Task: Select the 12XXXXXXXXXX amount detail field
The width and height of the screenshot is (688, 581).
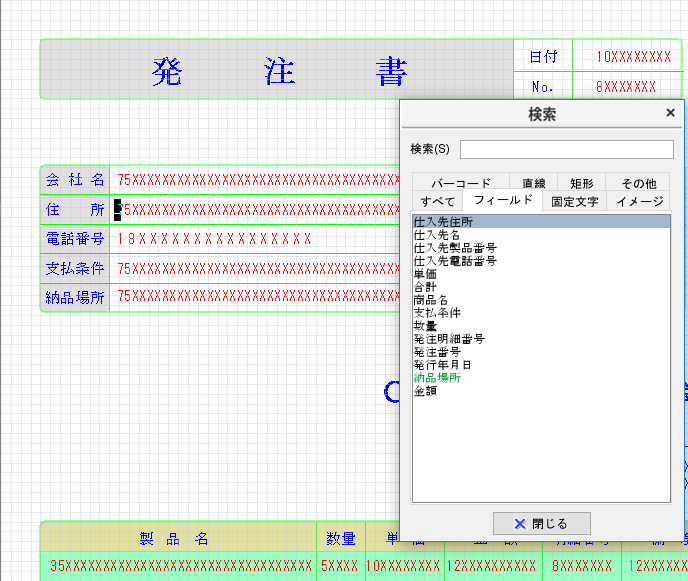Action: (x=491, y=566)
